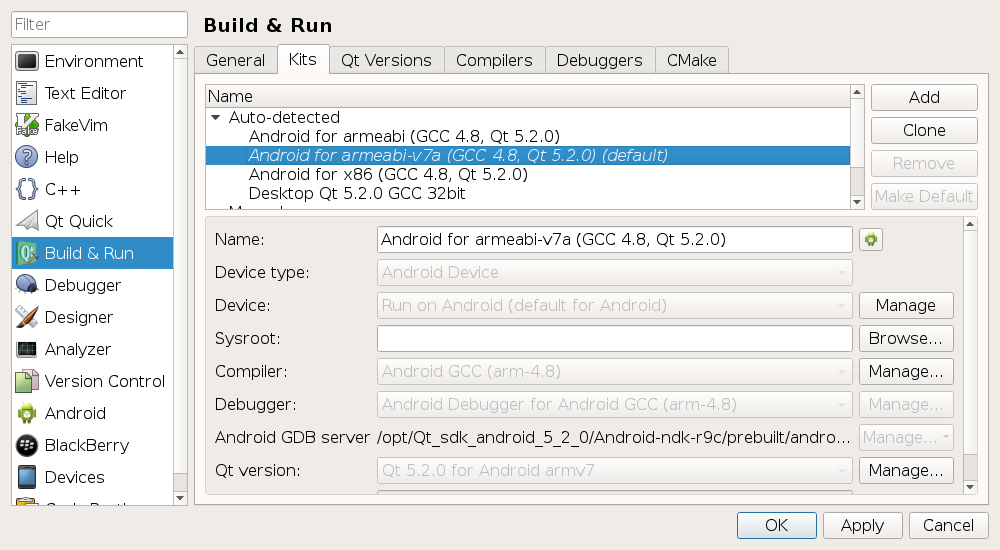Open FakeVim settings icon

point(27,125)
